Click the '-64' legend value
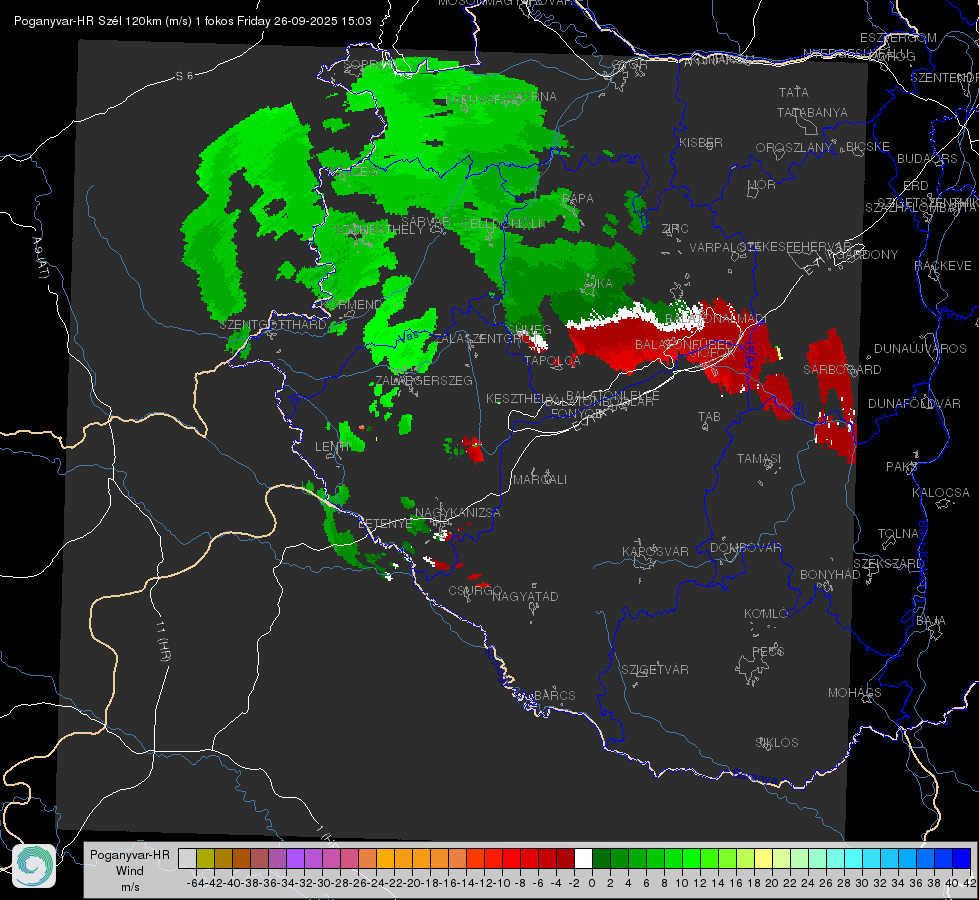The image size is (979, 900). [x=195, y=883]
